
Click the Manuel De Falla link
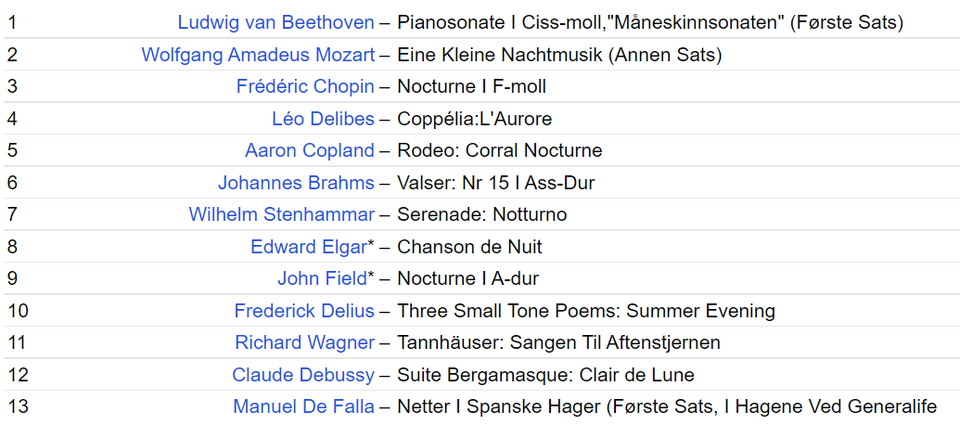303,406
